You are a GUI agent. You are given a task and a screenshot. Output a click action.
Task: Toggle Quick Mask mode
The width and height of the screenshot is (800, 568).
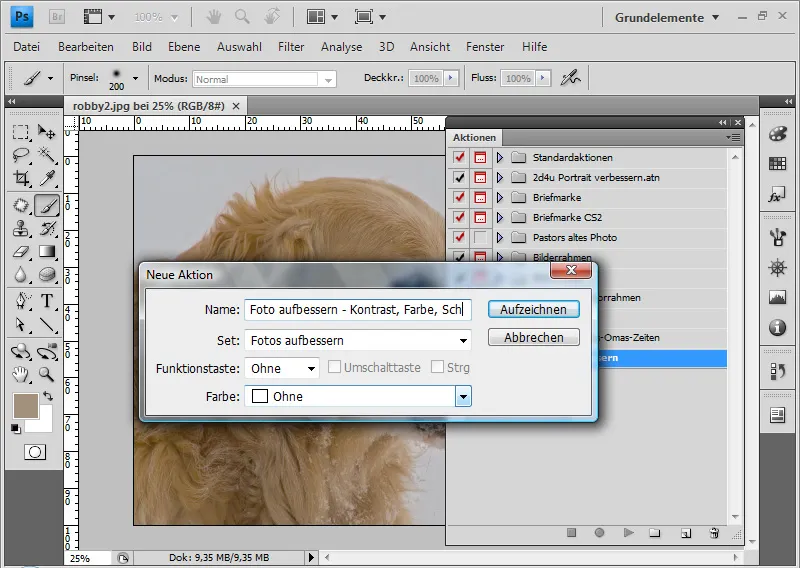click(35, 452)
